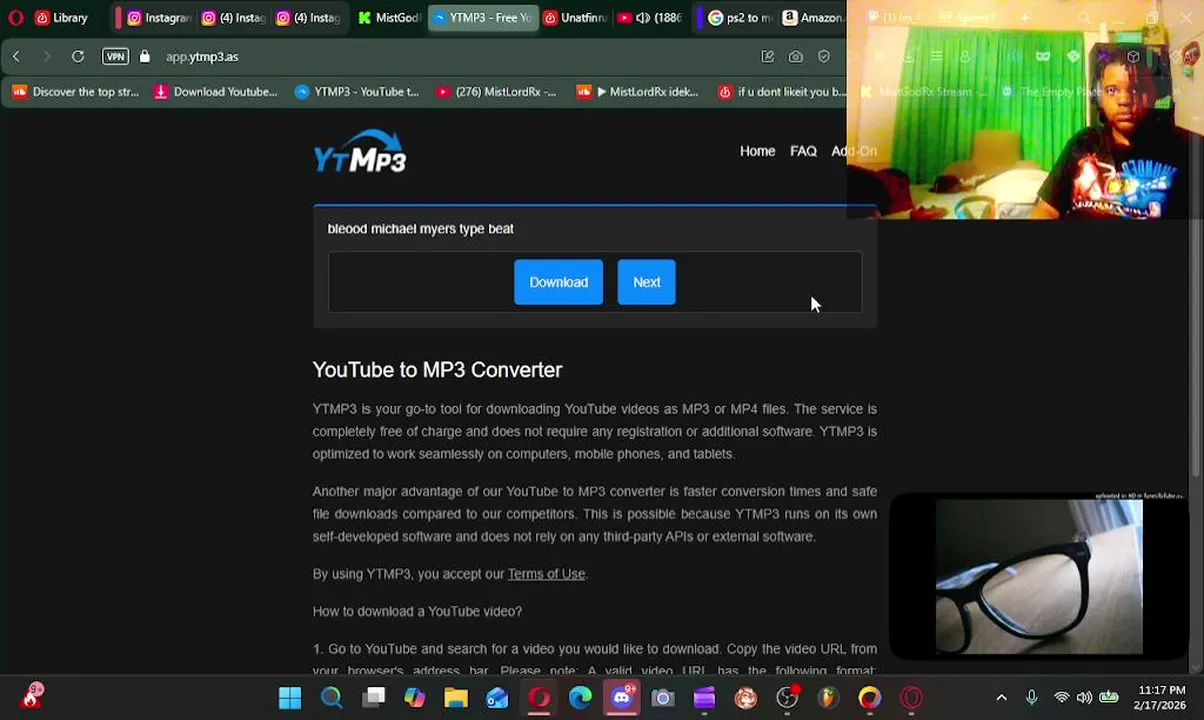Image resolution: width=1204 pixels, height=720 pixels.
Task: Open Wi-Fi network tray icon
Action: tap(1061, 698)
